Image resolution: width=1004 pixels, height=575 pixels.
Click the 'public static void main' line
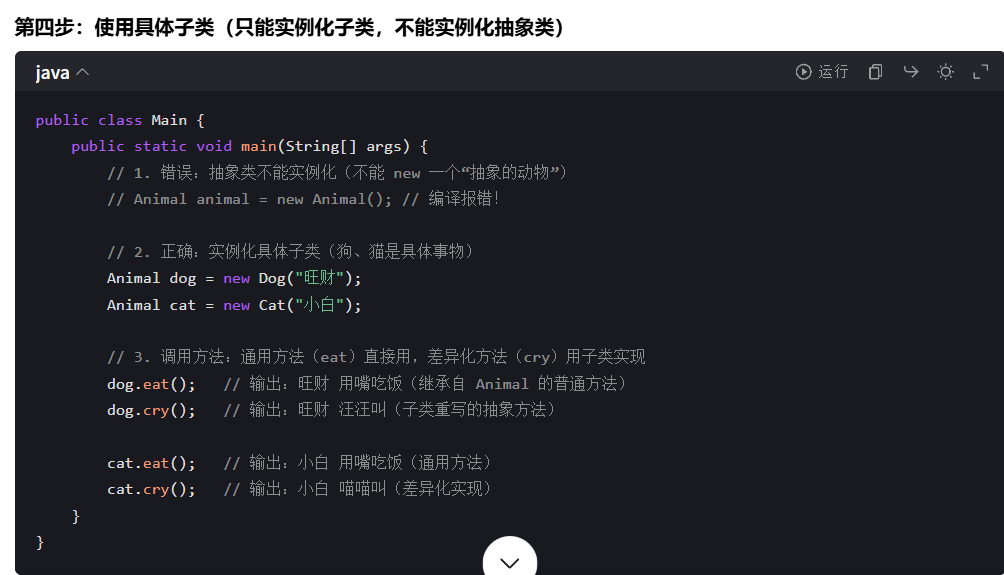click(249, 147)
